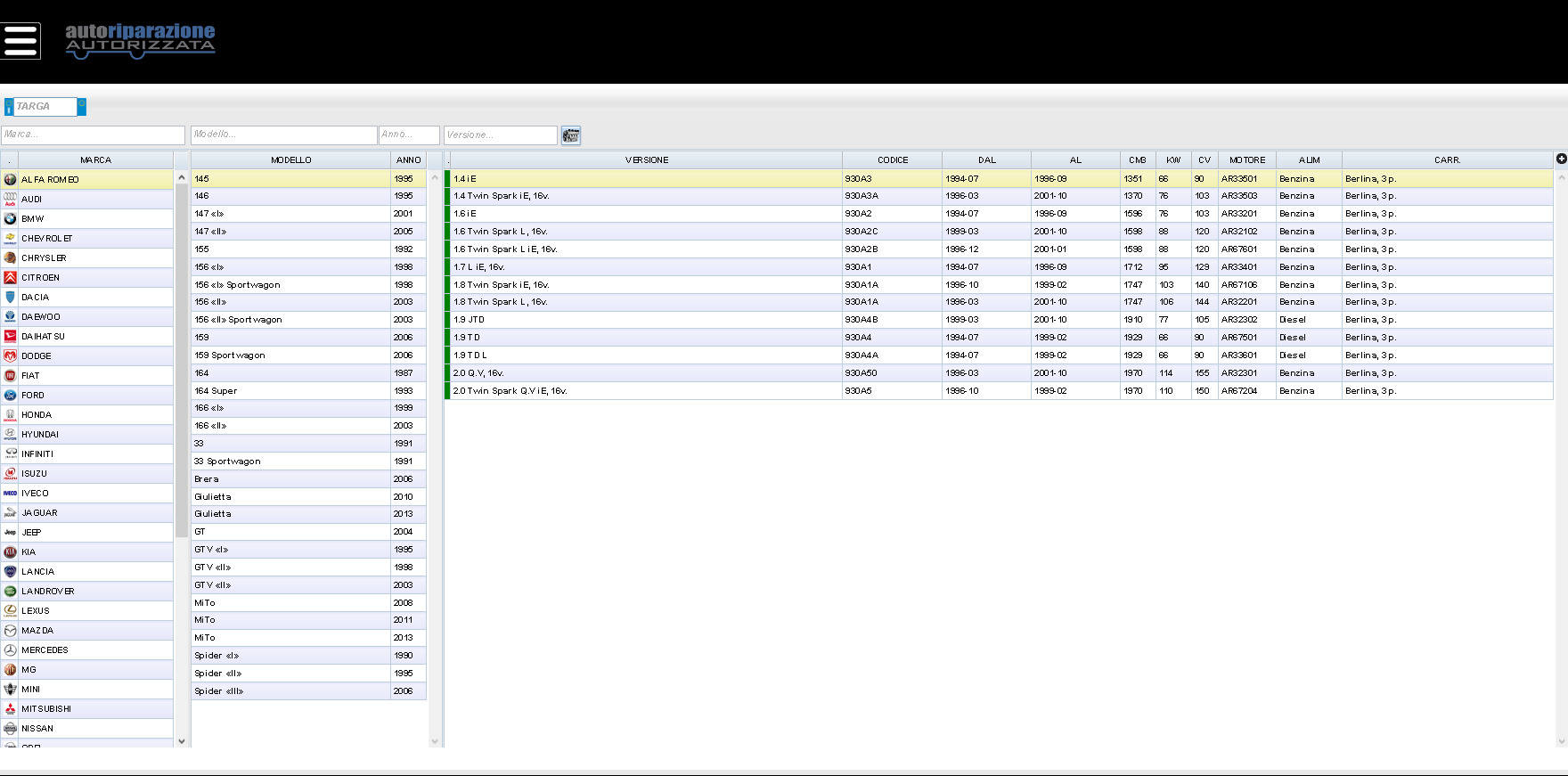Click the Dodge brand logo
The image size is (1568, 776).
(x=10, y=355)
